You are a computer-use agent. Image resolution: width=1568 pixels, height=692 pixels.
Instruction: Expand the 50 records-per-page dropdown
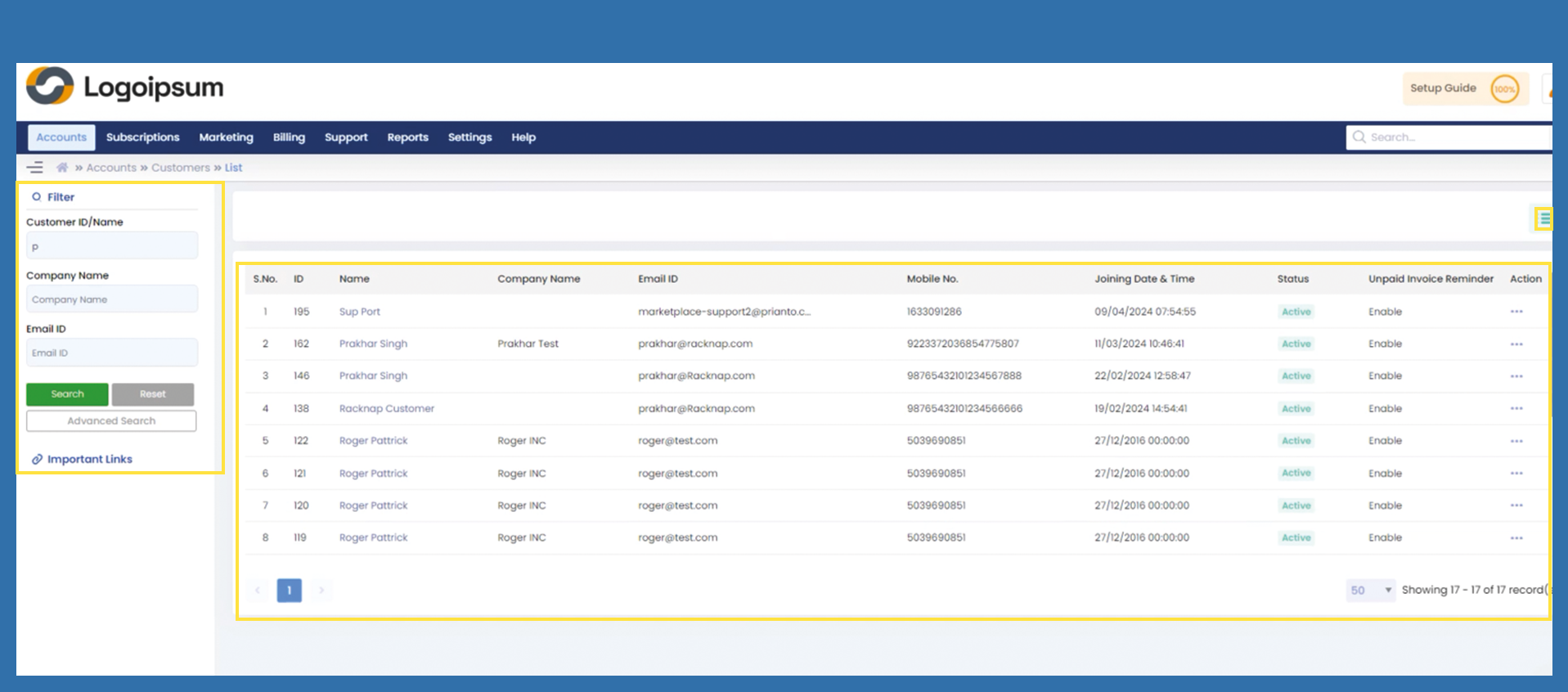click(x=1370, y=590)
